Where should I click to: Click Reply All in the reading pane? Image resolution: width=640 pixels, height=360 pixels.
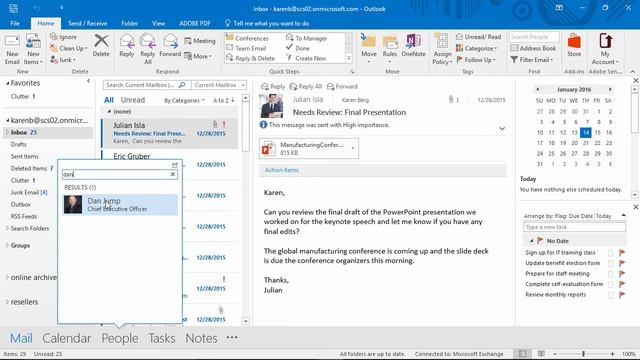pos(306,87)
